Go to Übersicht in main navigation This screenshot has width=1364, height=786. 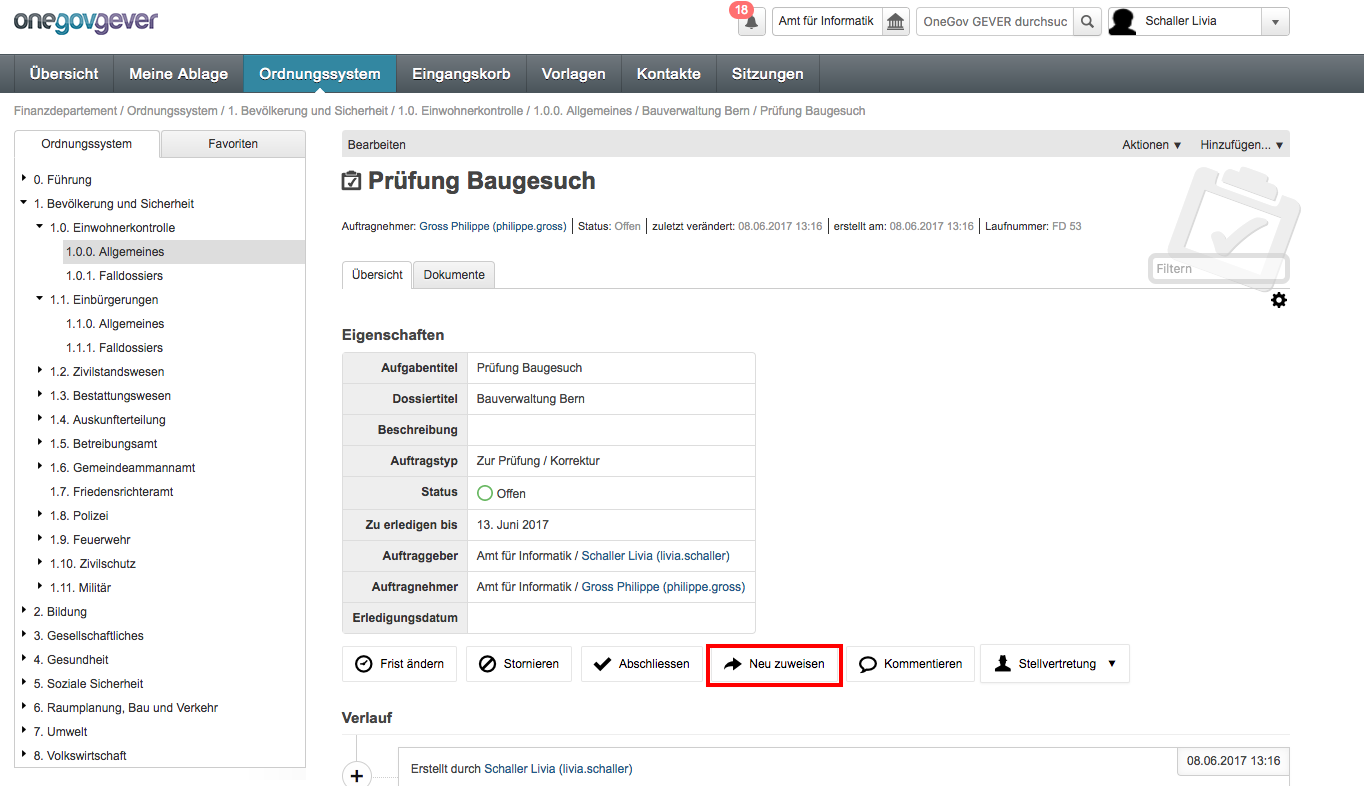[x=64, y=74]
